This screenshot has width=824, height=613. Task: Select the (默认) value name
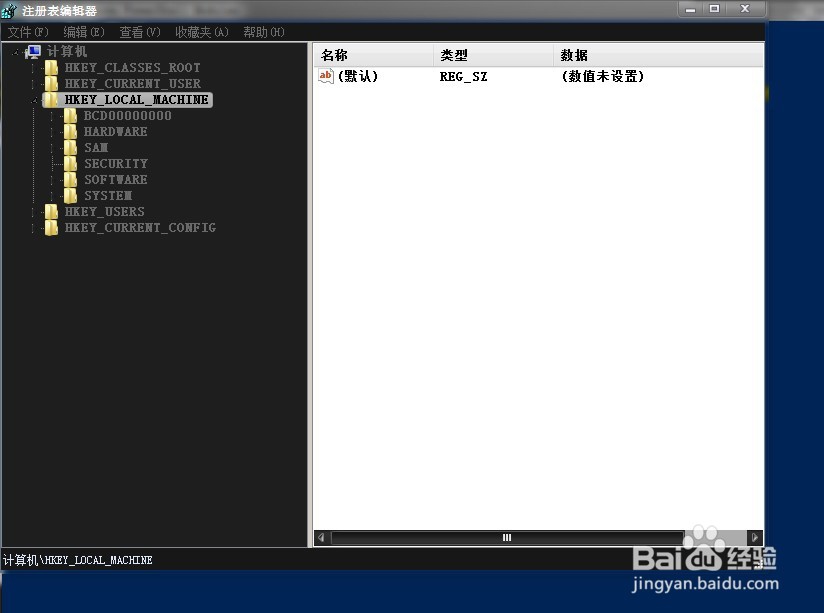[358, 76]
